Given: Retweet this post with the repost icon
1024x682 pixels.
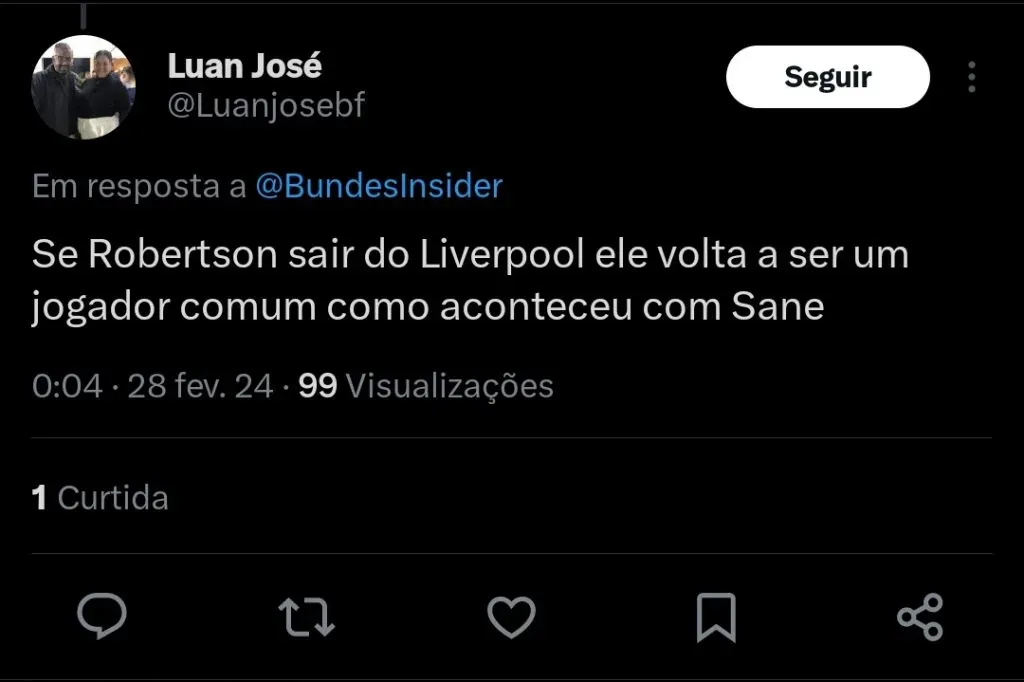Looking at the screenshot, I should (306, 615).
